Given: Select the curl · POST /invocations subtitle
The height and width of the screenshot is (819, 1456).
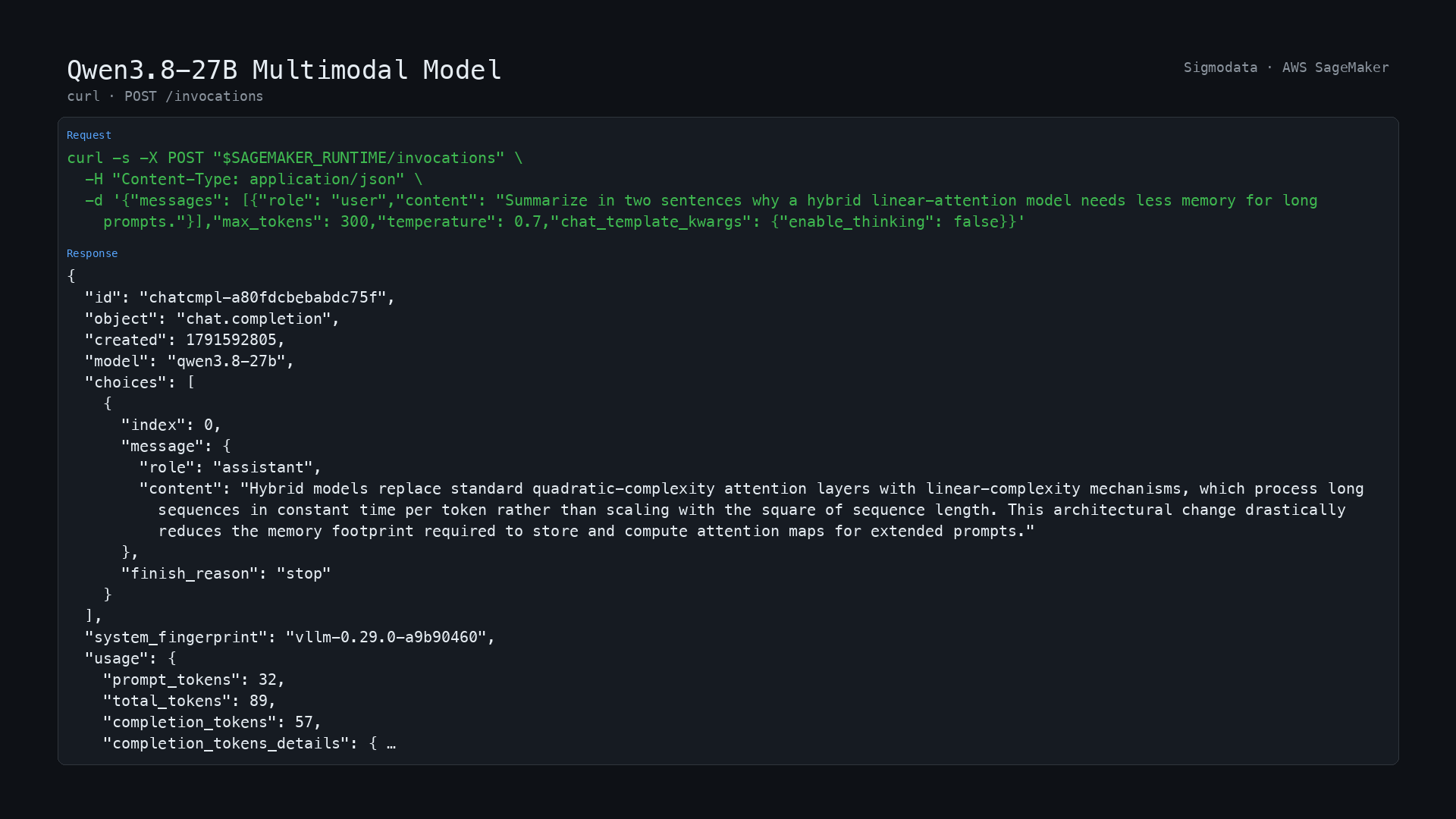Looking at the screenshot, I should pos(165,96).
